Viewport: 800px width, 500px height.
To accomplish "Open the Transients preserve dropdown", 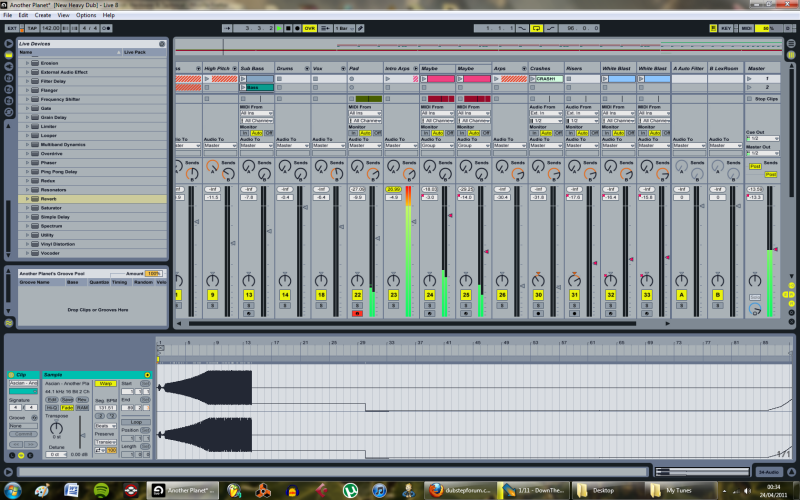I will coord(106,442).
